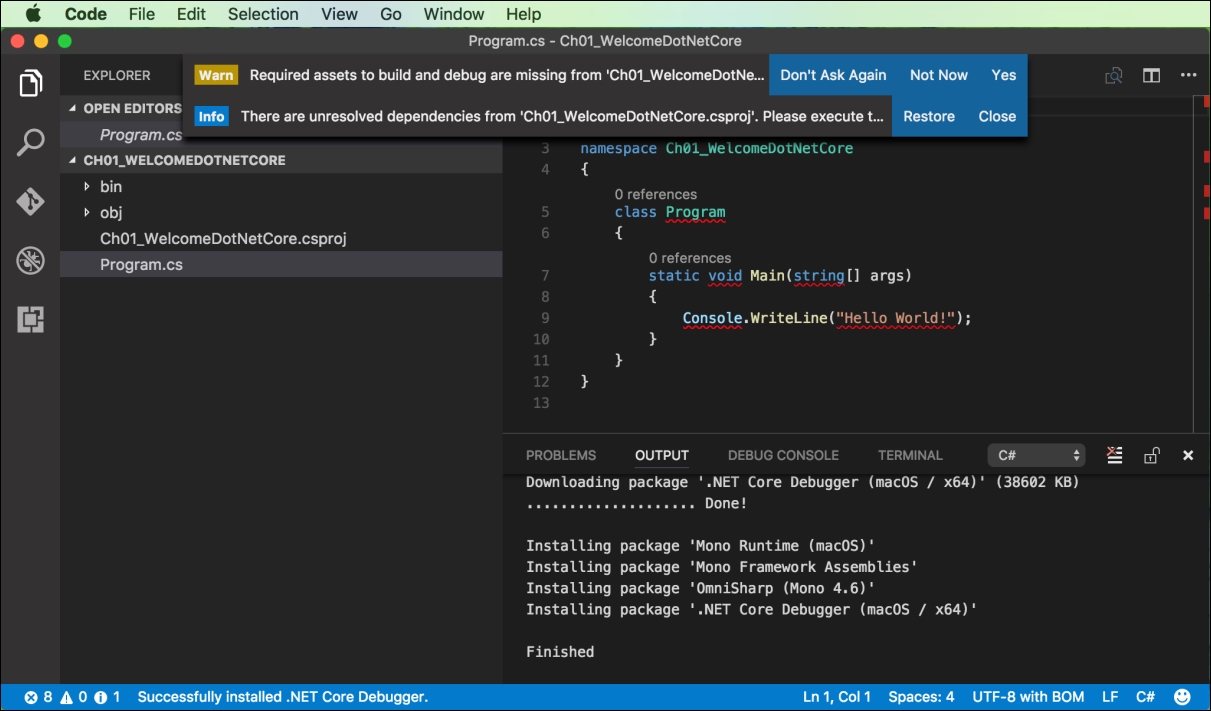Open the Search view in activity bar
1211x711 pixels.
point(30,142)
